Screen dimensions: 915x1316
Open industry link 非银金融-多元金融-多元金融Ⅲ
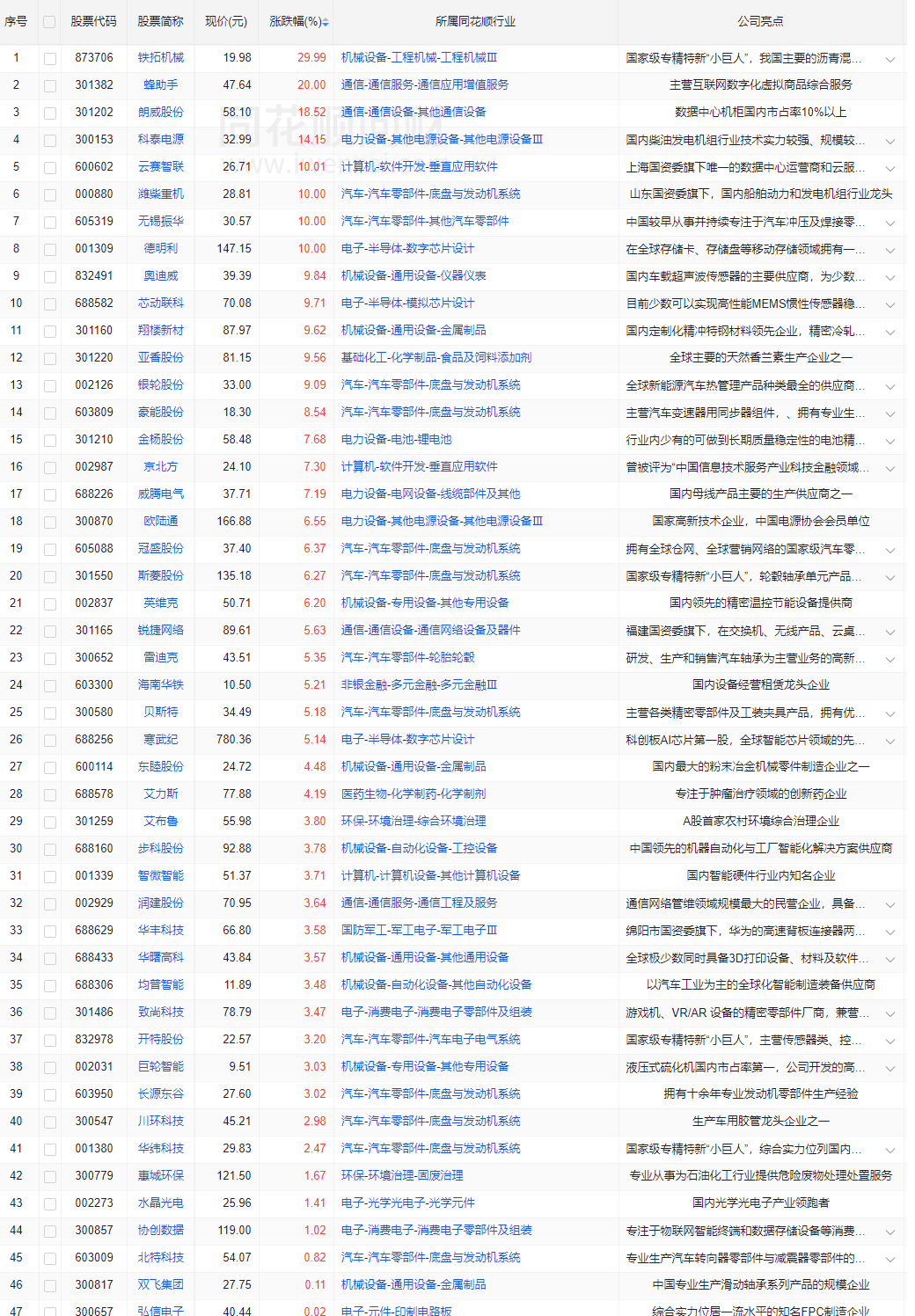tap(419, 685)
